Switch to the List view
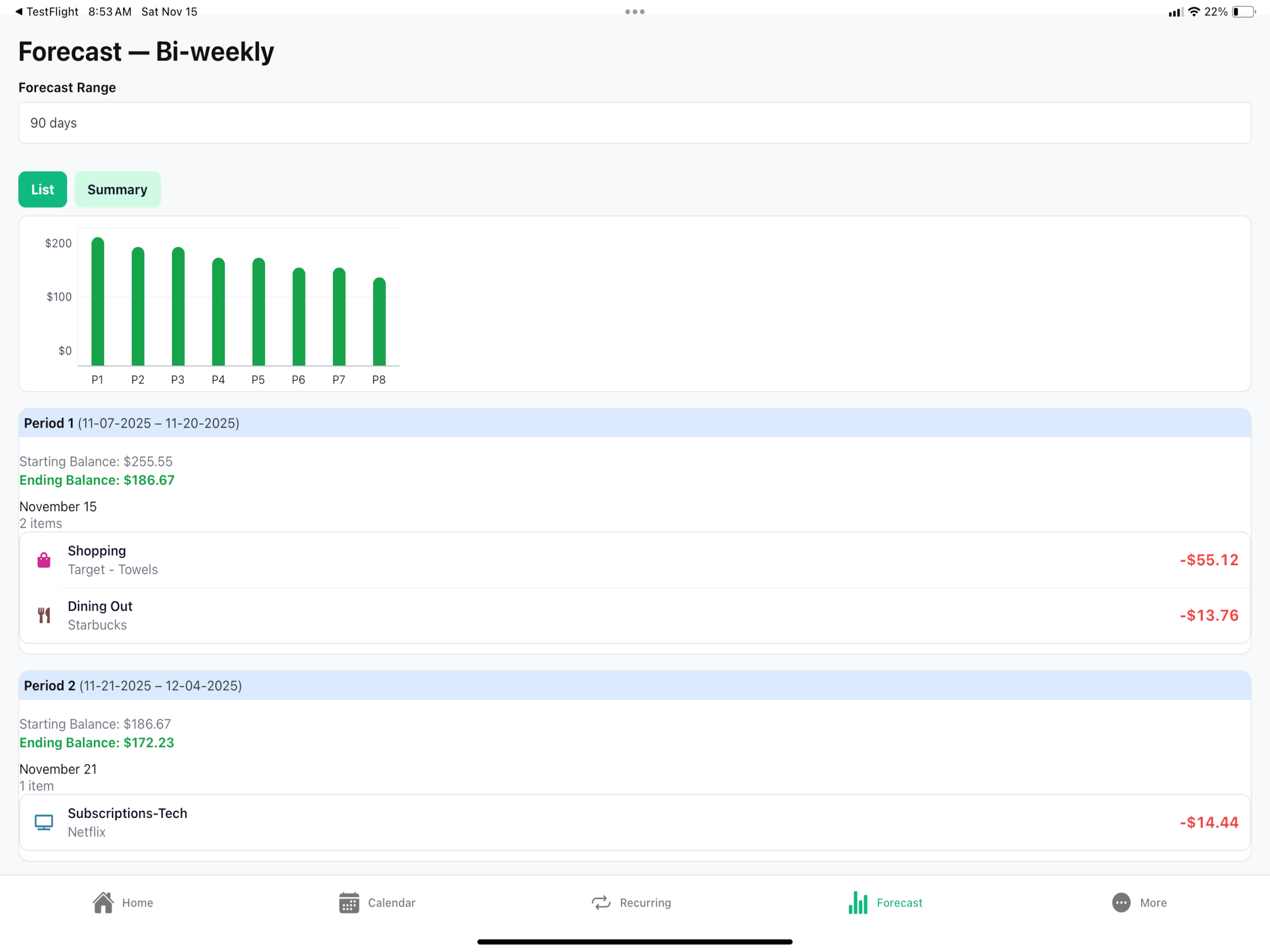 42,190
